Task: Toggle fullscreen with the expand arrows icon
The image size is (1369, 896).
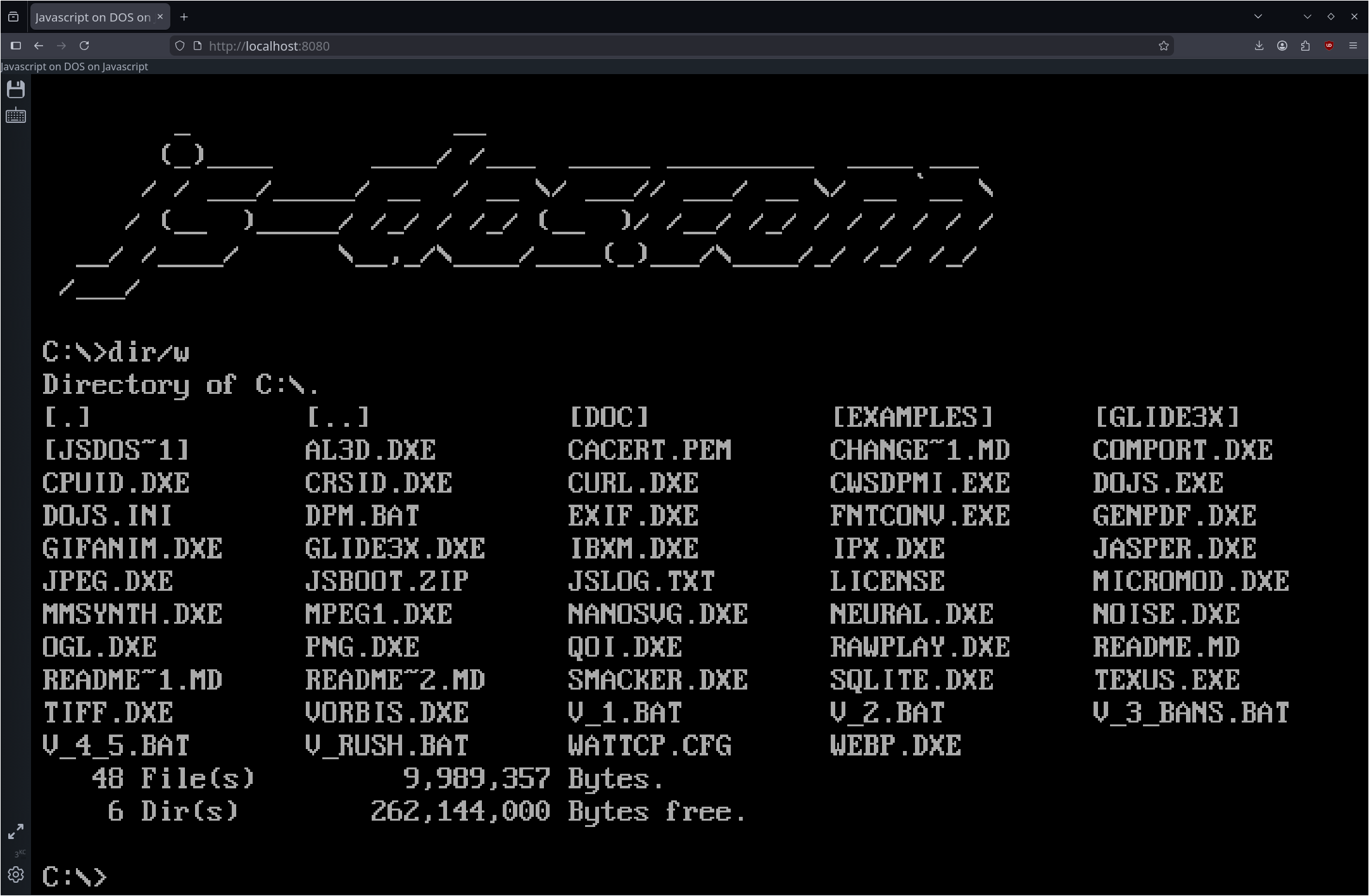Action: point(16,831)
